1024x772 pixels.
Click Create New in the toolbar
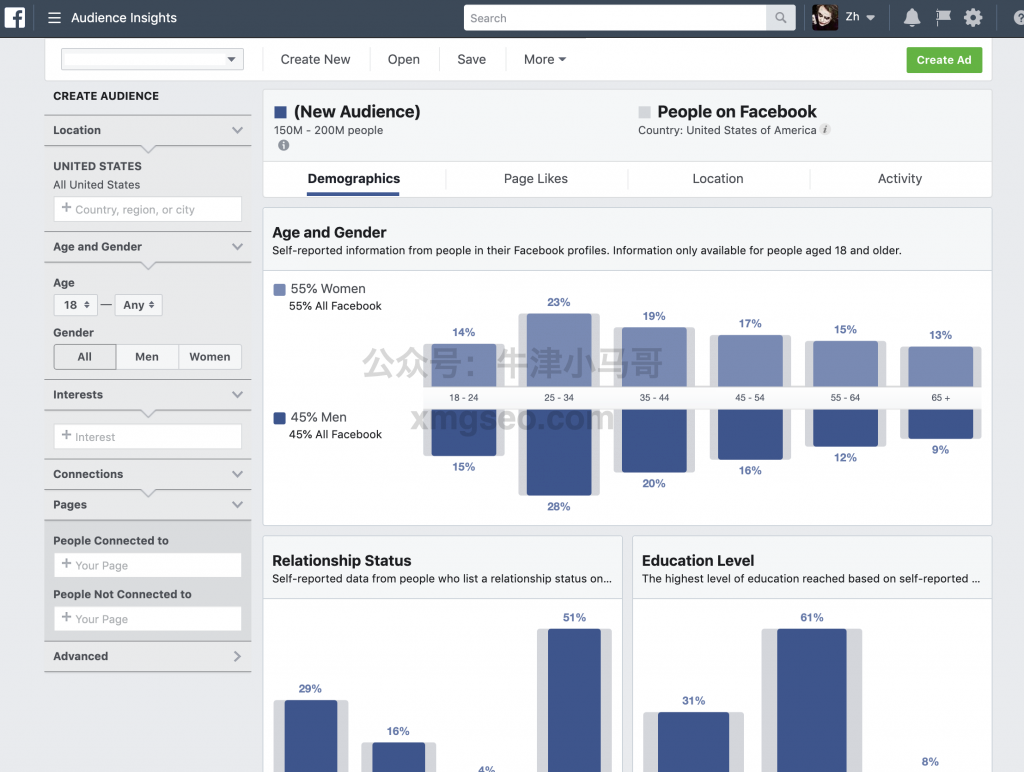tap(315, 59)
